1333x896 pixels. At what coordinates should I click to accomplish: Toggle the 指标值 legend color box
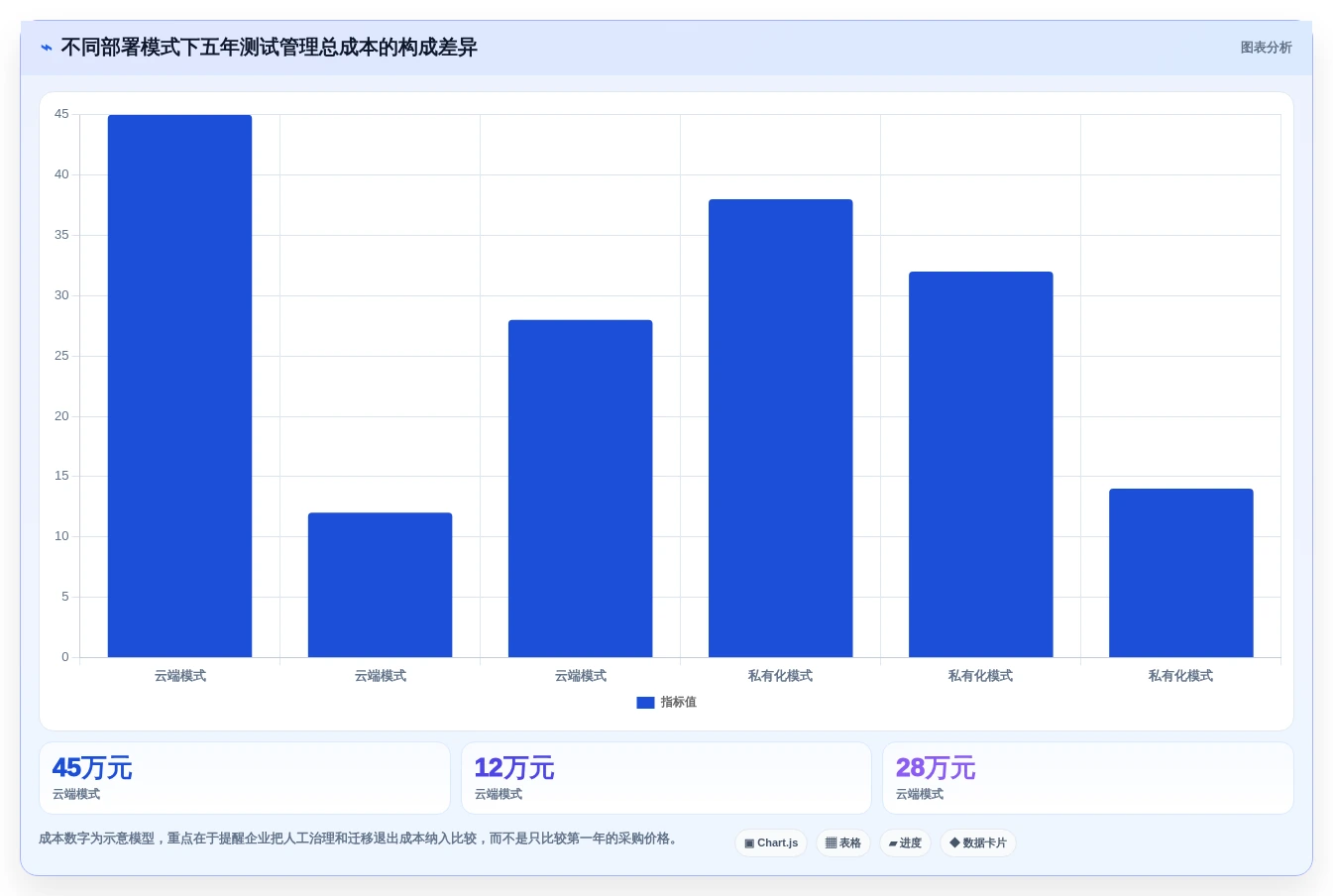click(x=645, y=703)
